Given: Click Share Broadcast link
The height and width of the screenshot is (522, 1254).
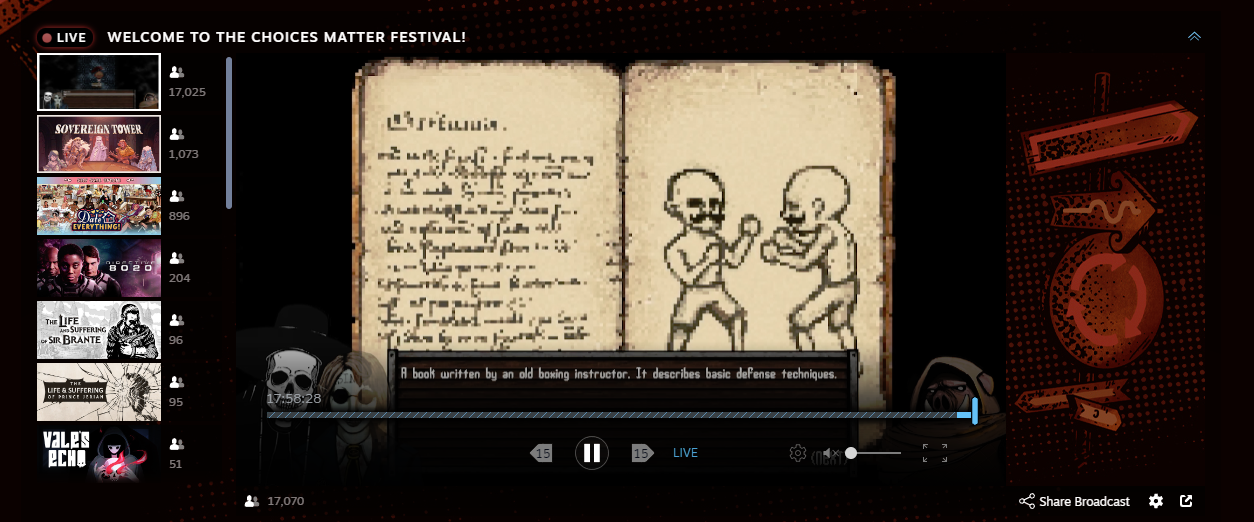Looking at the screenshot, I should point(1084,501).
